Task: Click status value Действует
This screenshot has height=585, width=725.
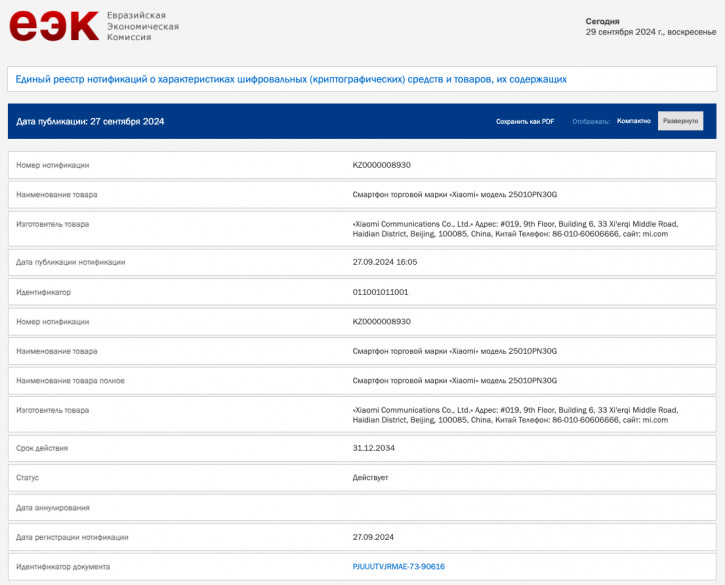Action: tap(370, 478)
